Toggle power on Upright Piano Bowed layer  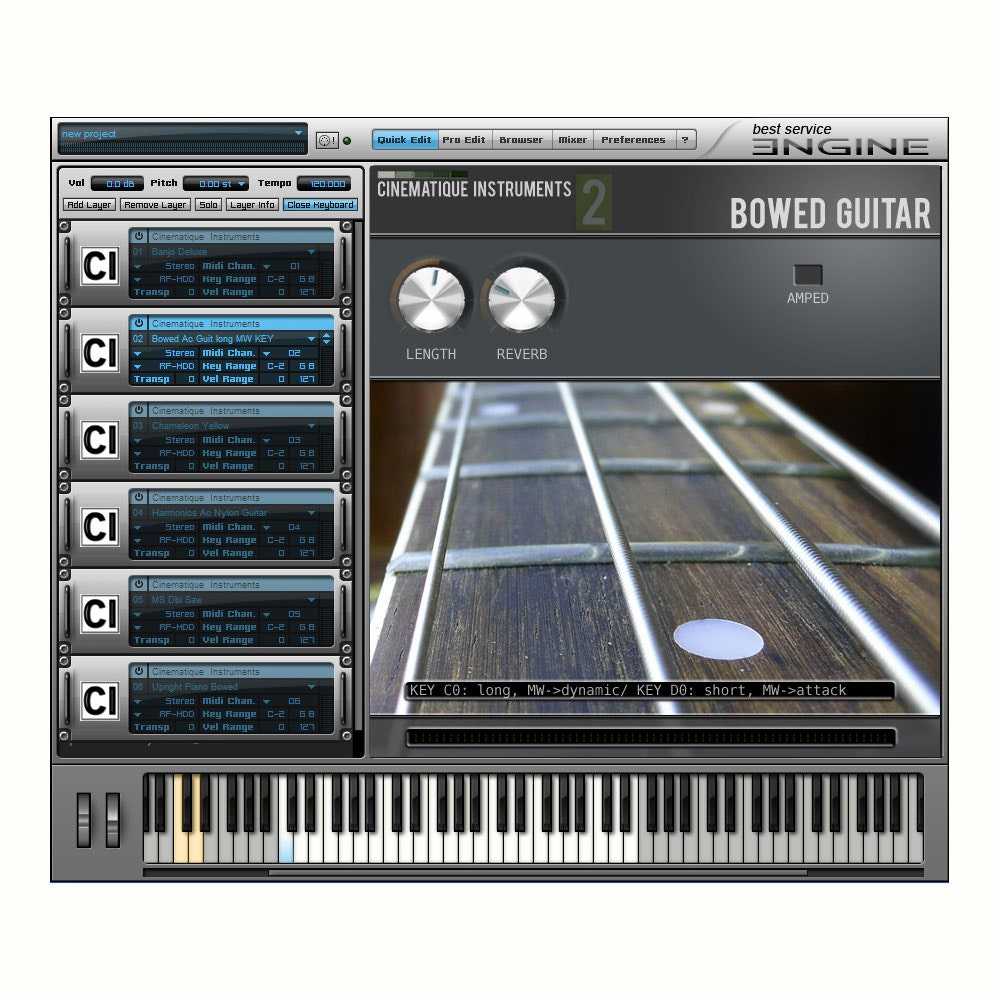(x=138, y=671)
